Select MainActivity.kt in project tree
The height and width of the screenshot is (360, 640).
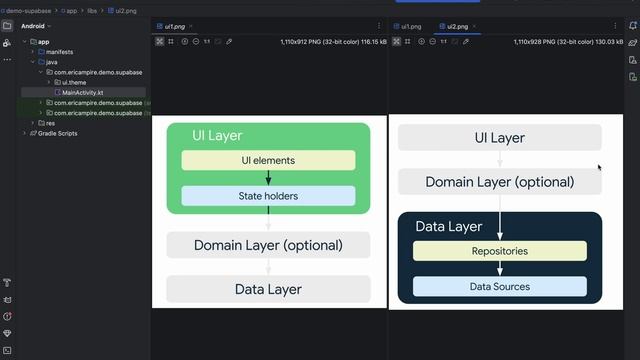[83, 93]
